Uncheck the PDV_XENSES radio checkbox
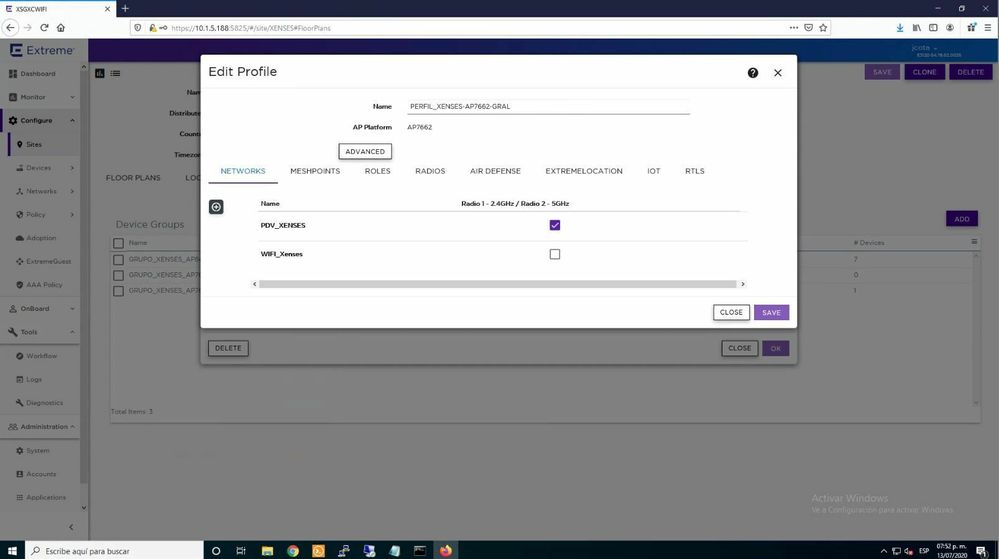The width and height of the screenshot is (999, 559). [x=555, y=225]
